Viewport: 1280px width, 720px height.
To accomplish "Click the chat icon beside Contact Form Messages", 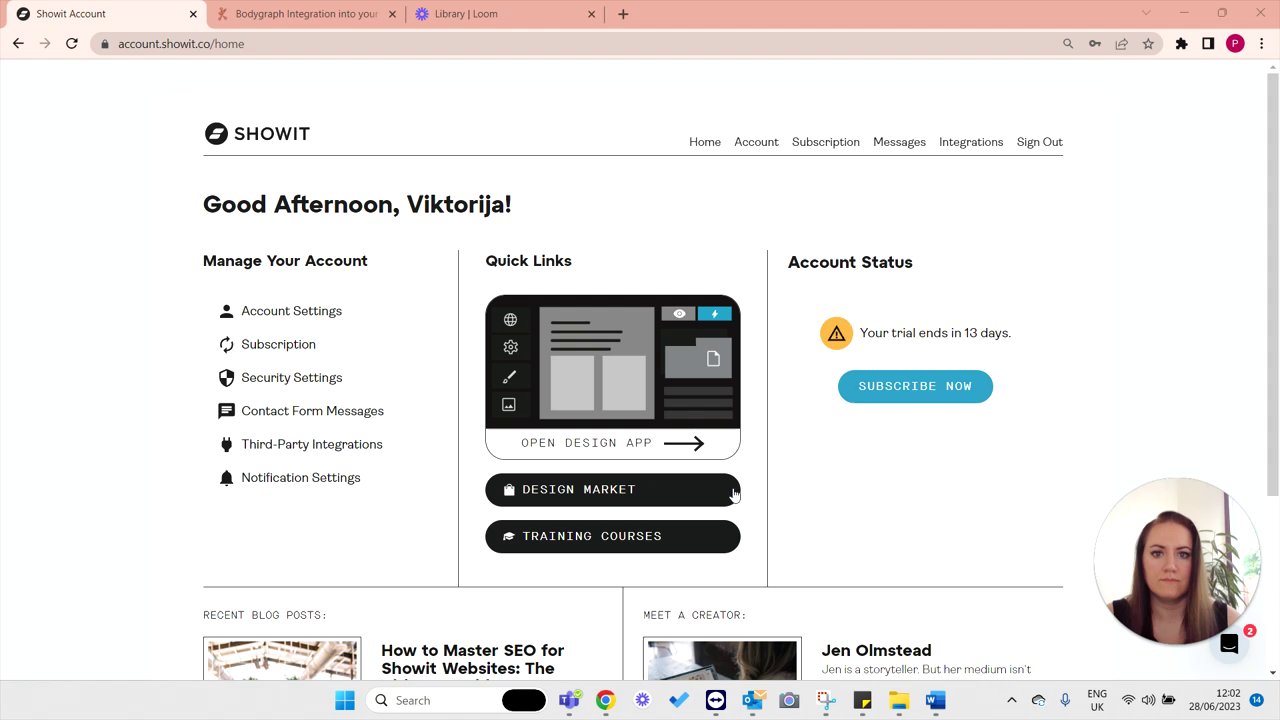I will pyautogui.click(x=226, y=411).
